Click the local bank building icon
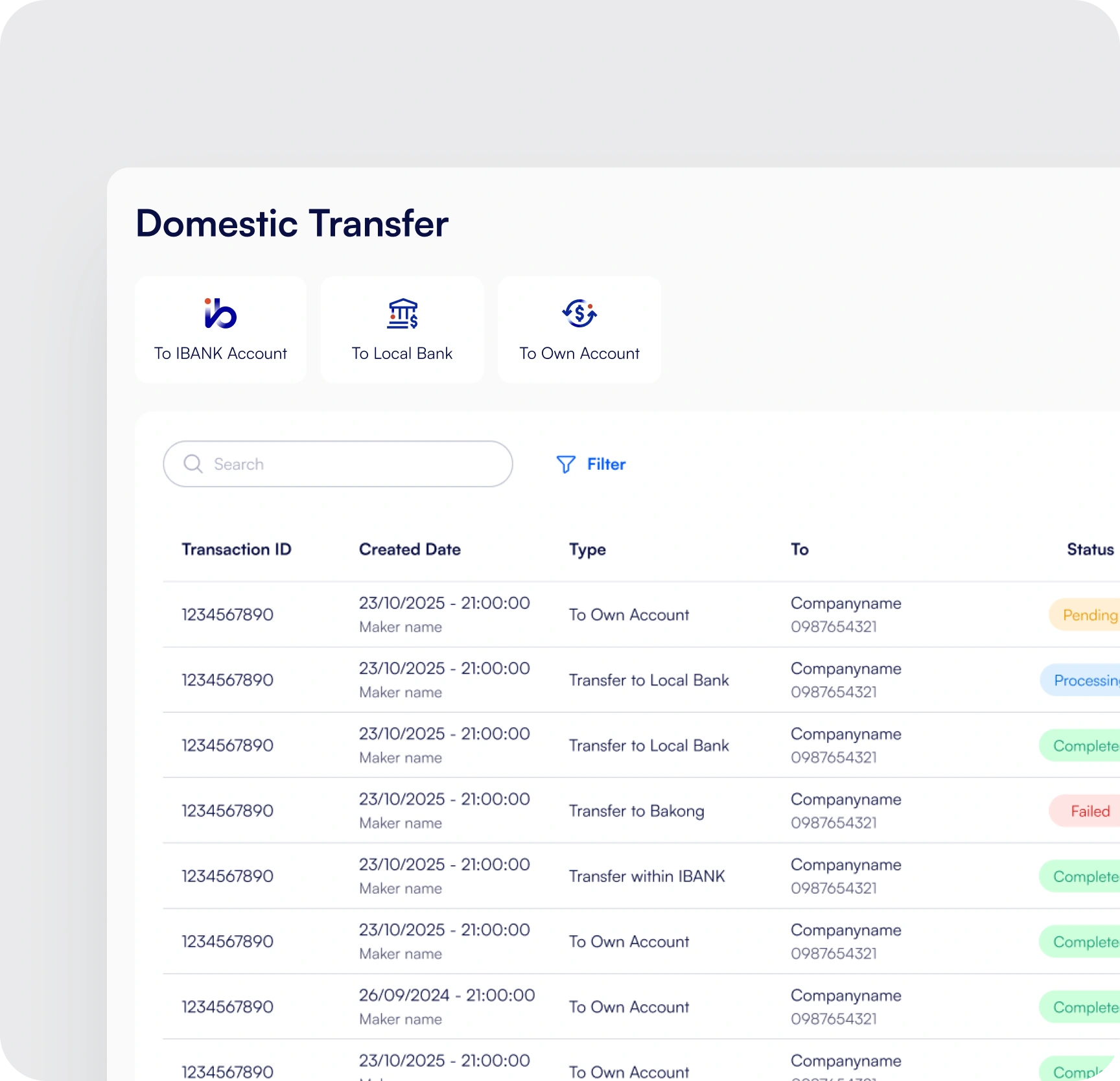The width and height of the screenshot is (1120, 1081). (x=402, y=314)
